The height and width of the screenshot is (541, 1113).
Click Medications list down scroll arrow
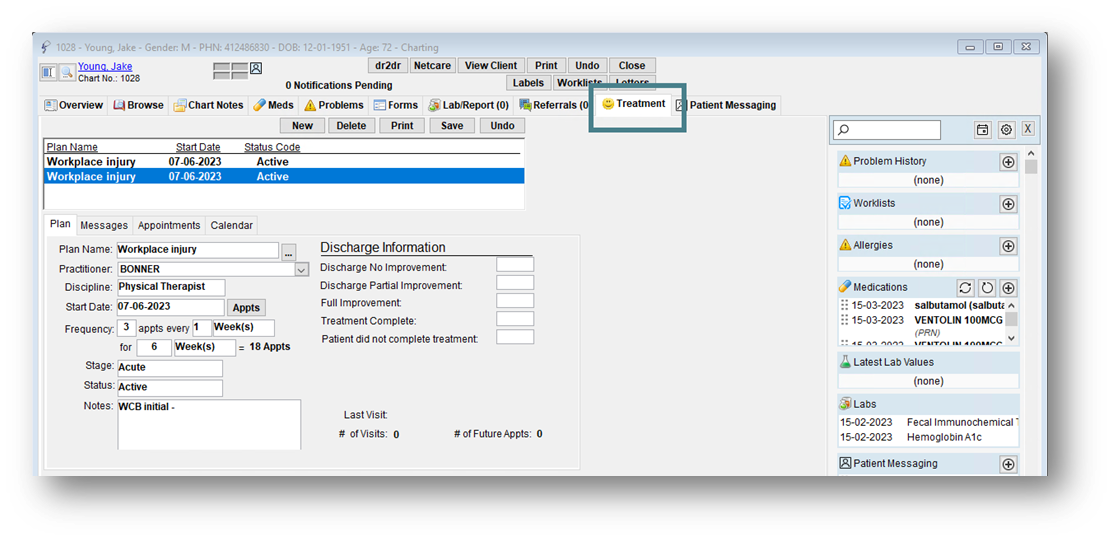pyautogui.click(x=1011, y=339)
